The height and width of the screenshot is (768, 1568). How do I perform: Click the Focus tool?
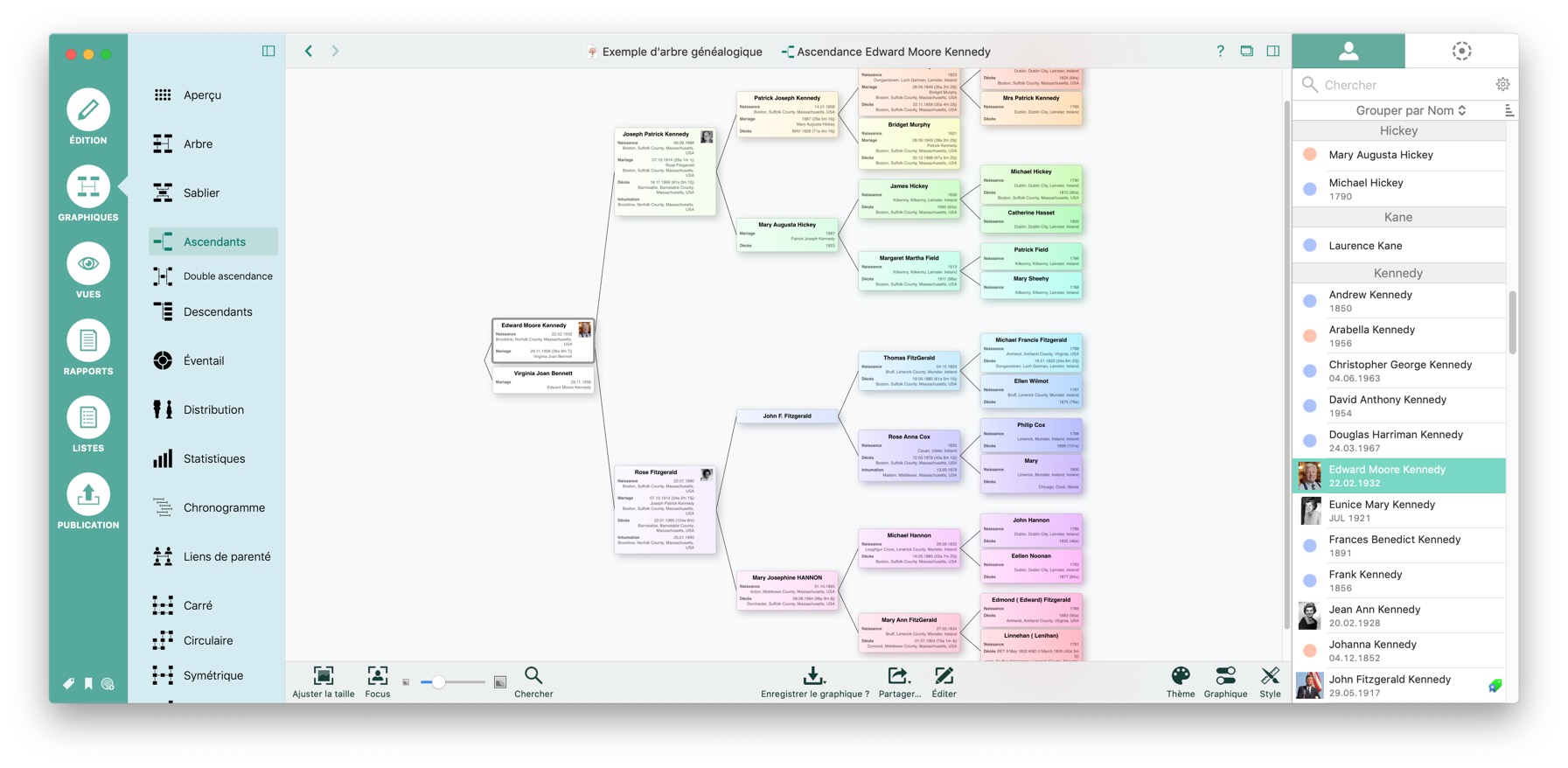378,682
